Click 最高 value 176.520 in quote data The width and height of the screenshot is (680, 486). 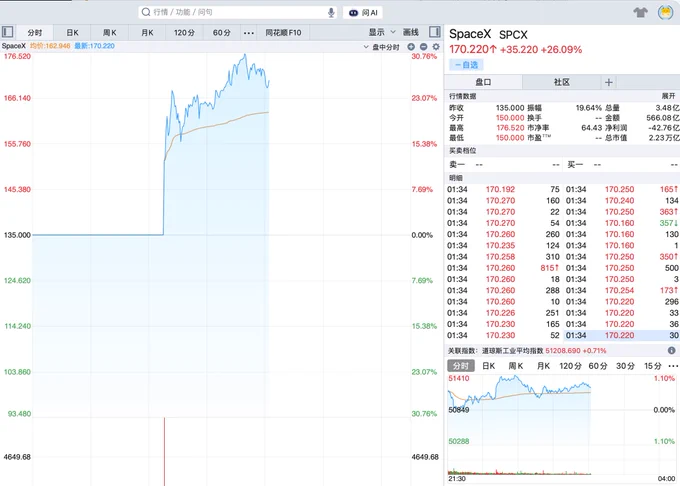tap(510, 128)
